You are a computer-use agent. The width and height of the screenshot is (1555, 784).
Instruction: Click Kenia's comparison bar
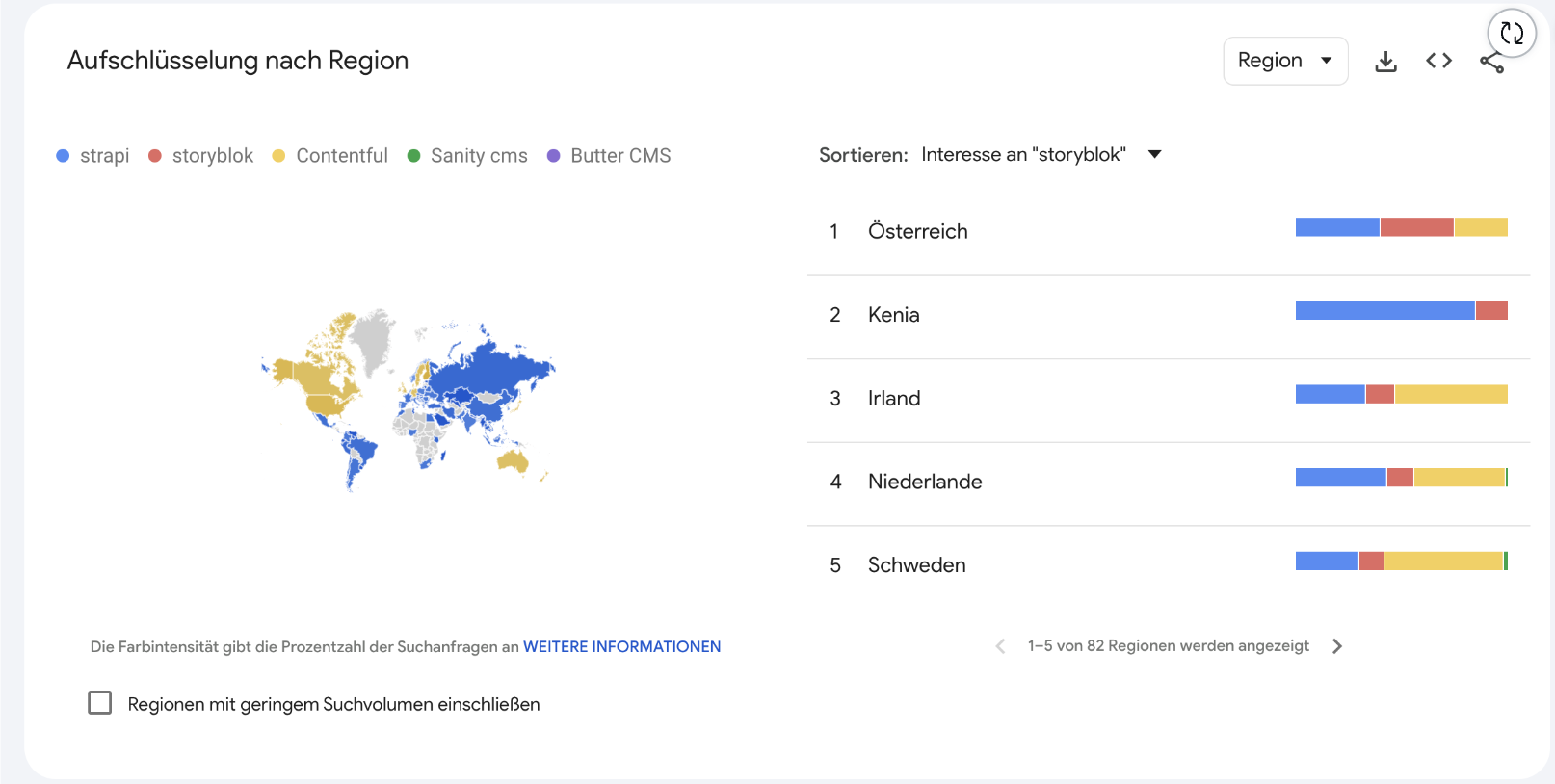(x=1401, y=310)
